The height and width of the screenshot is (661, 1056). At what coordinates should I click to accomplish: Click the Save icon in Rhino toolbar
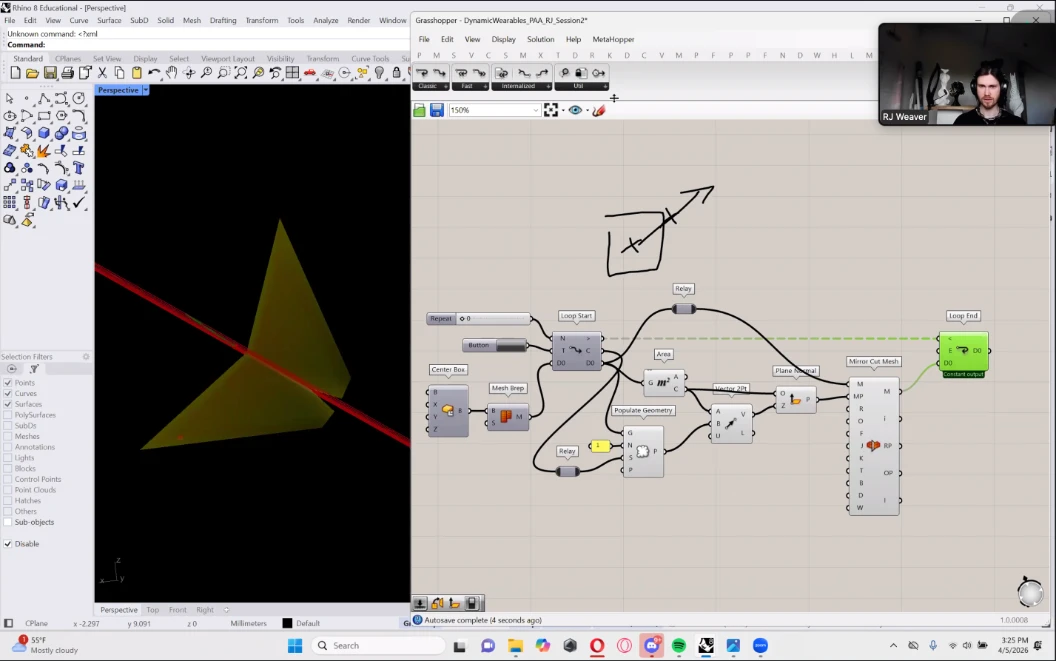50,73
